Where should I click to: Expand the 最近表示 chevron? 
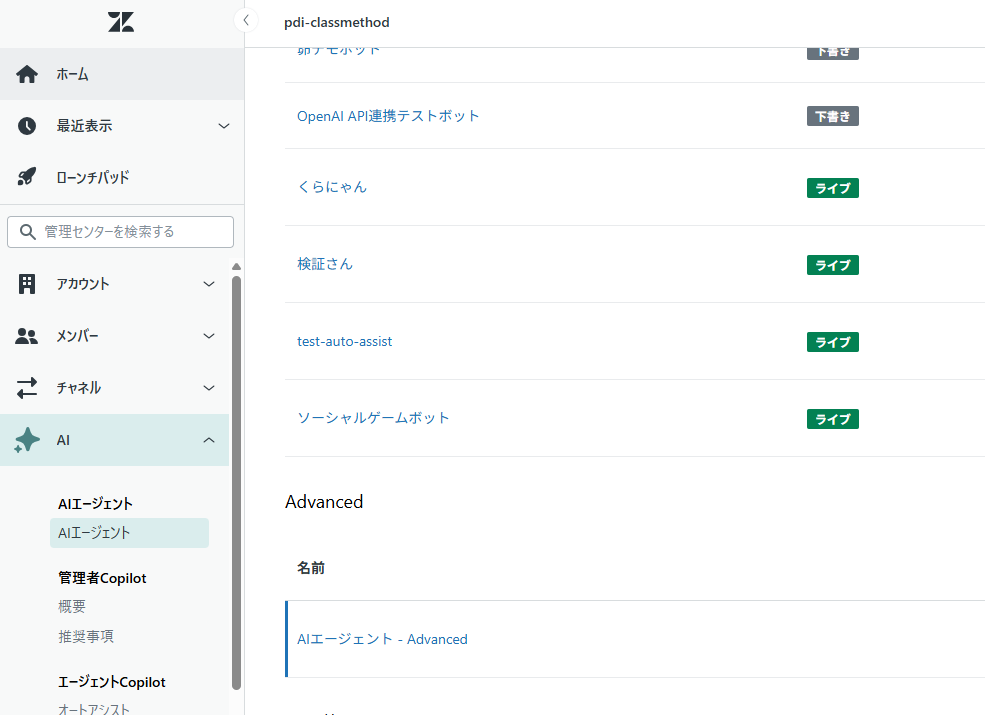pos(224,126)
